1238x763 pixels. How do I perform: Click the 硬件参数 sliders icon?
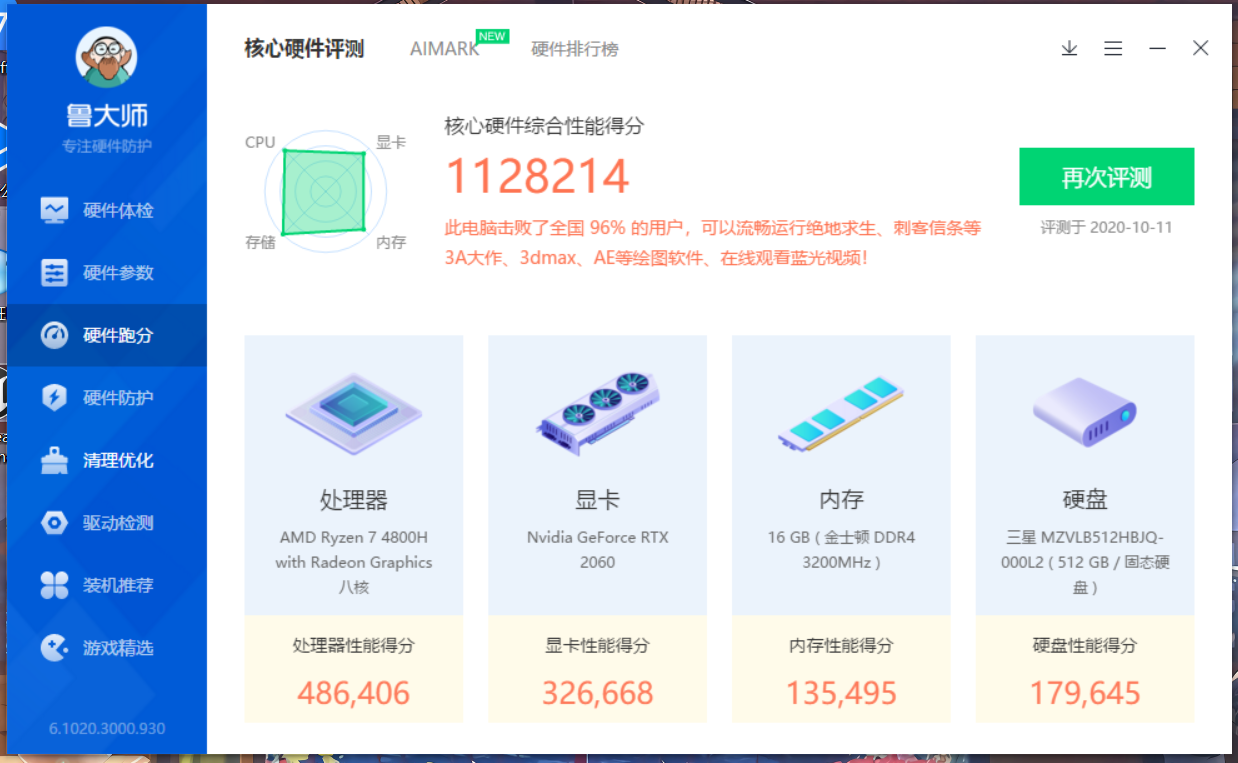pos(54,273)
